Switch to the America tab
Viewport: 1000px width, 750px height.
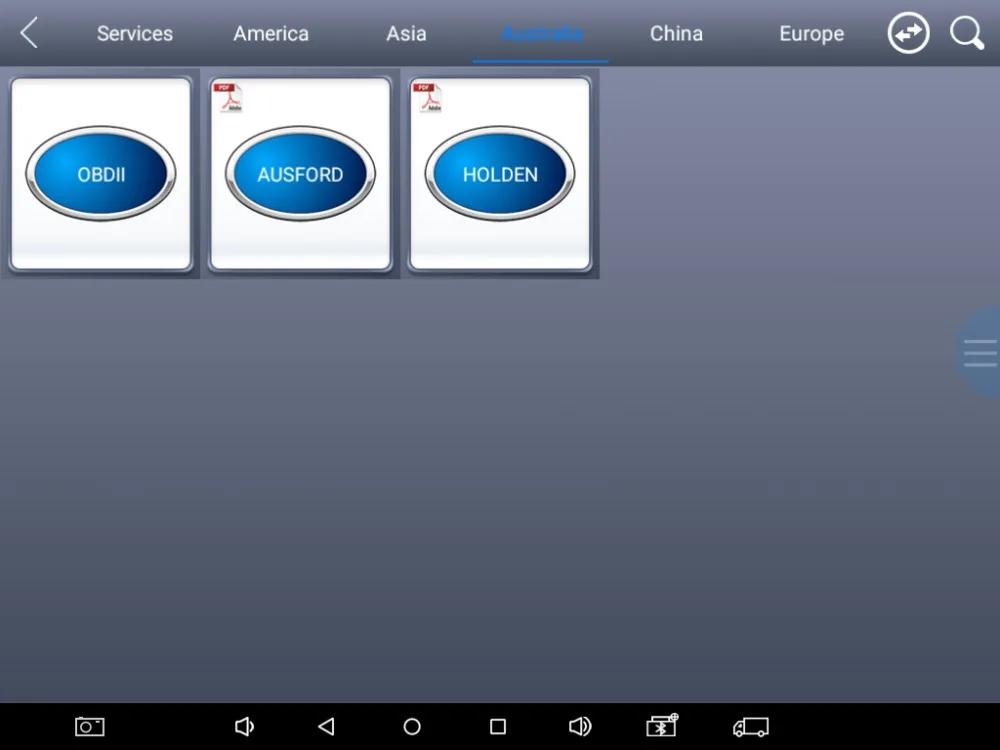[271, 33]
